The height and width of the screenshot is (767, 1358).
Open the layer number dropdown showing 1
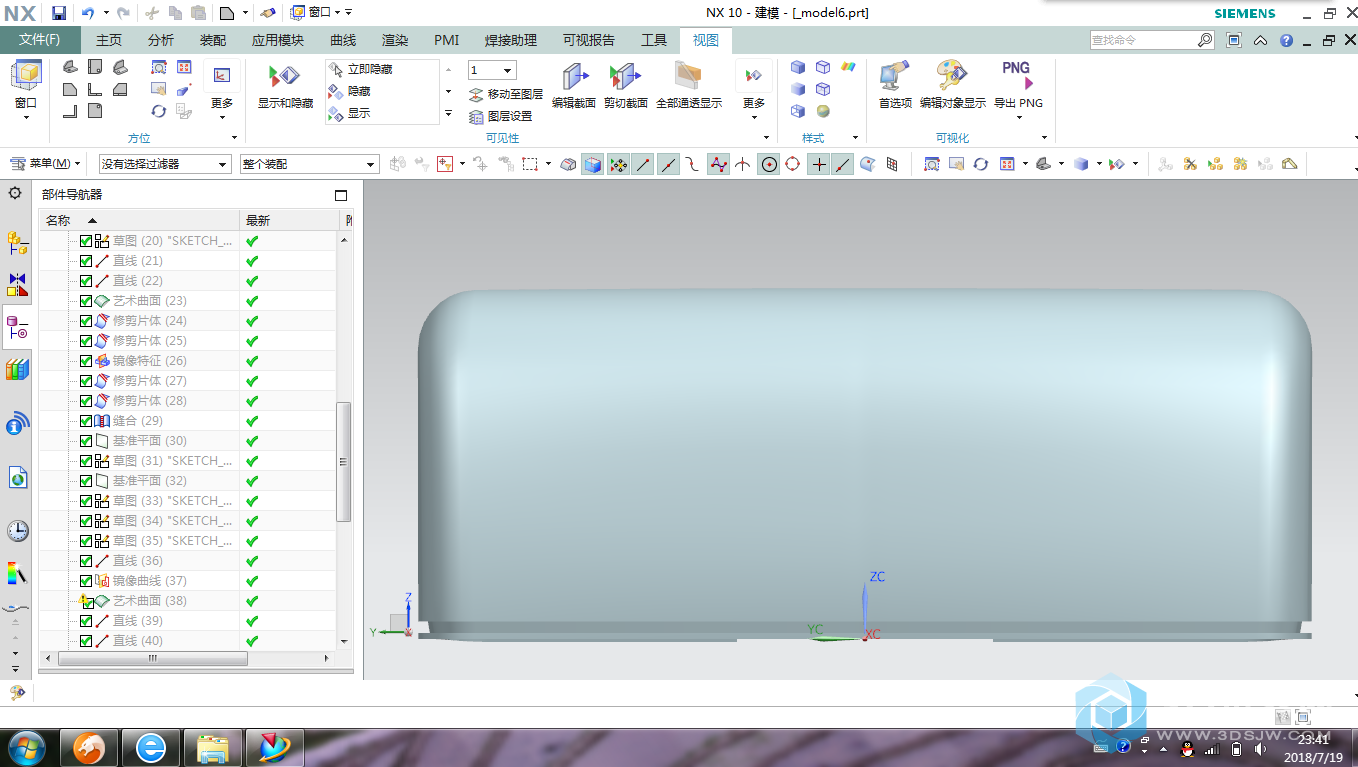click(x=492, y=70)
